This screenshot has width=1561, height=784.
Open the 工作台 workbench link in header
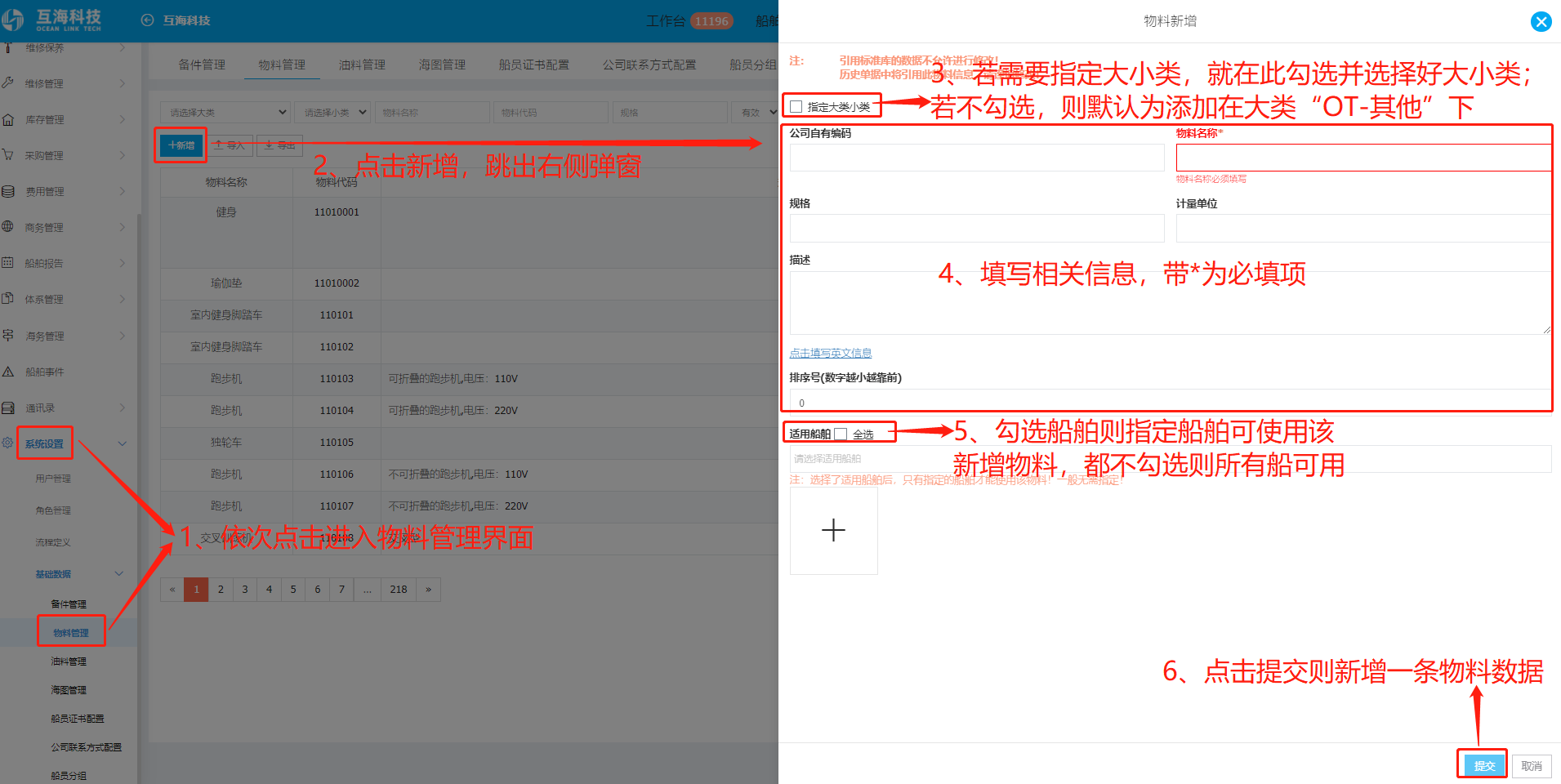point(666,20)
